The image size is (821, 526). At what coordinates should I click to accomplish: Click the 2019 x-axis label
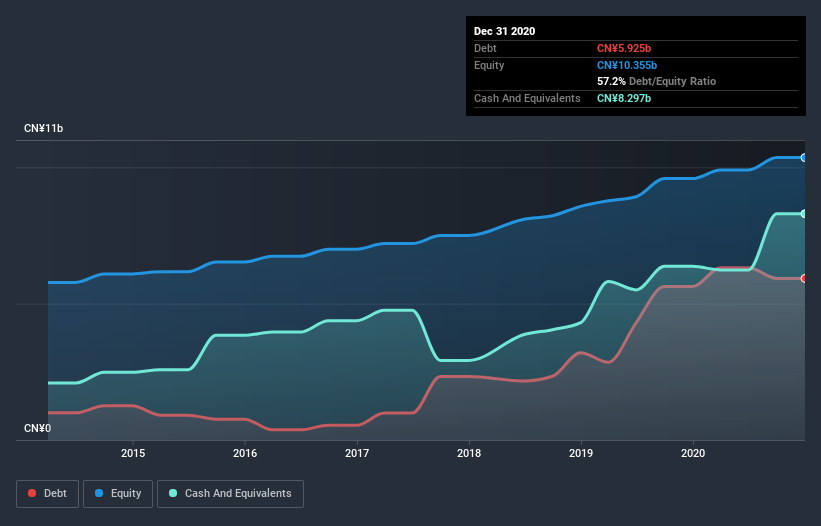[581, 453]
